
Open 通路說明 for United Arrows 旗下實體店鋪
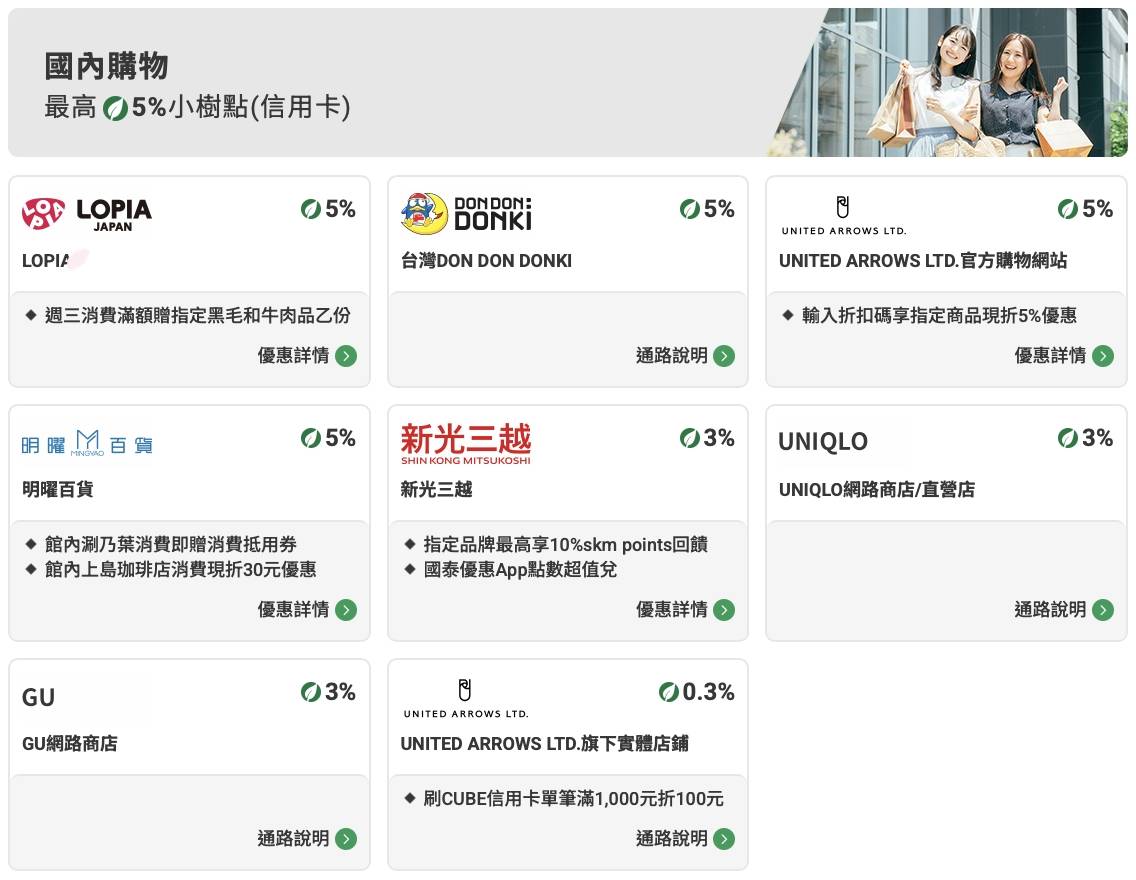tap(685, 839)
